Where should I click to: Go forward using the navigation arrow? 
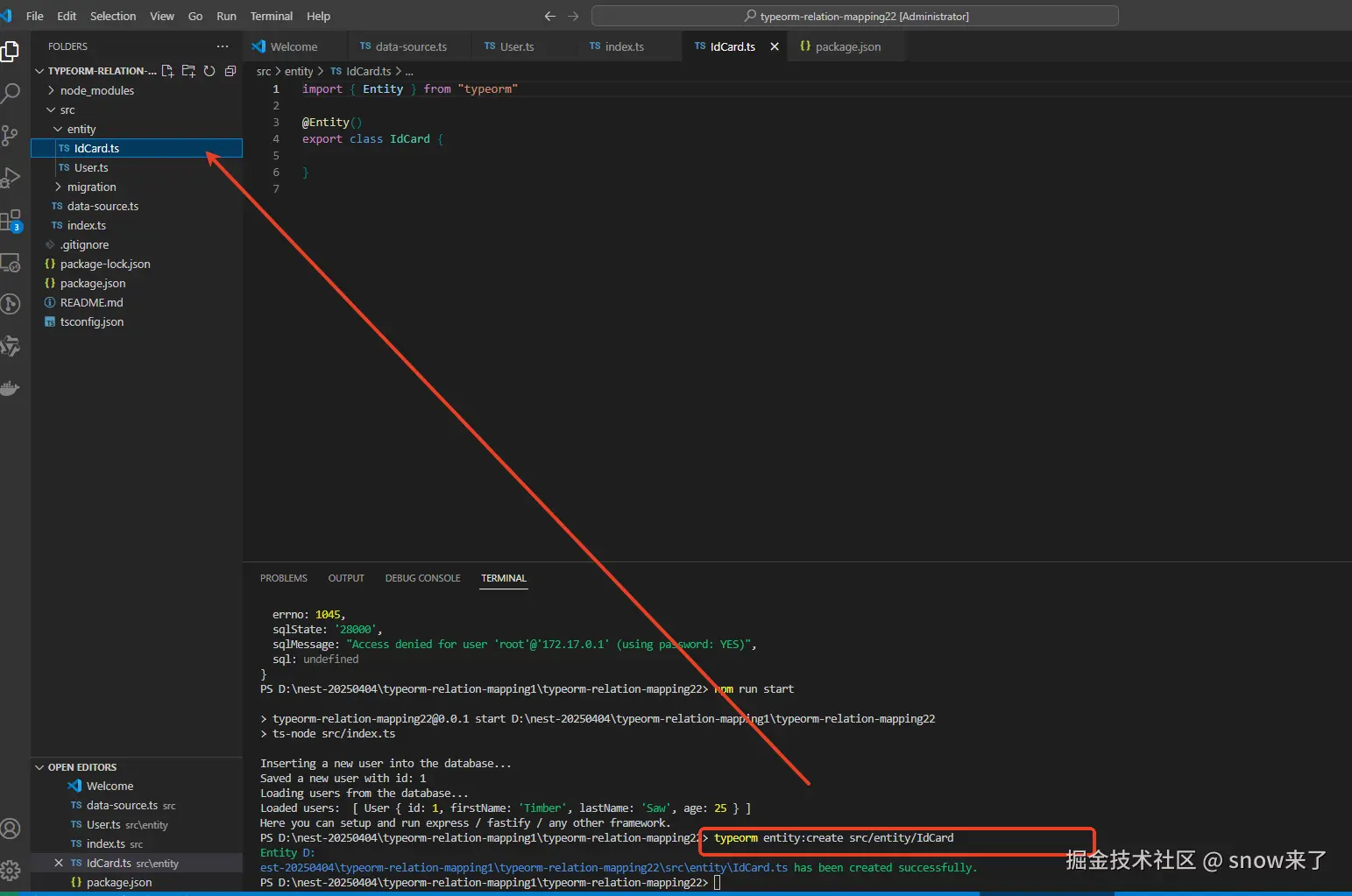573,16
